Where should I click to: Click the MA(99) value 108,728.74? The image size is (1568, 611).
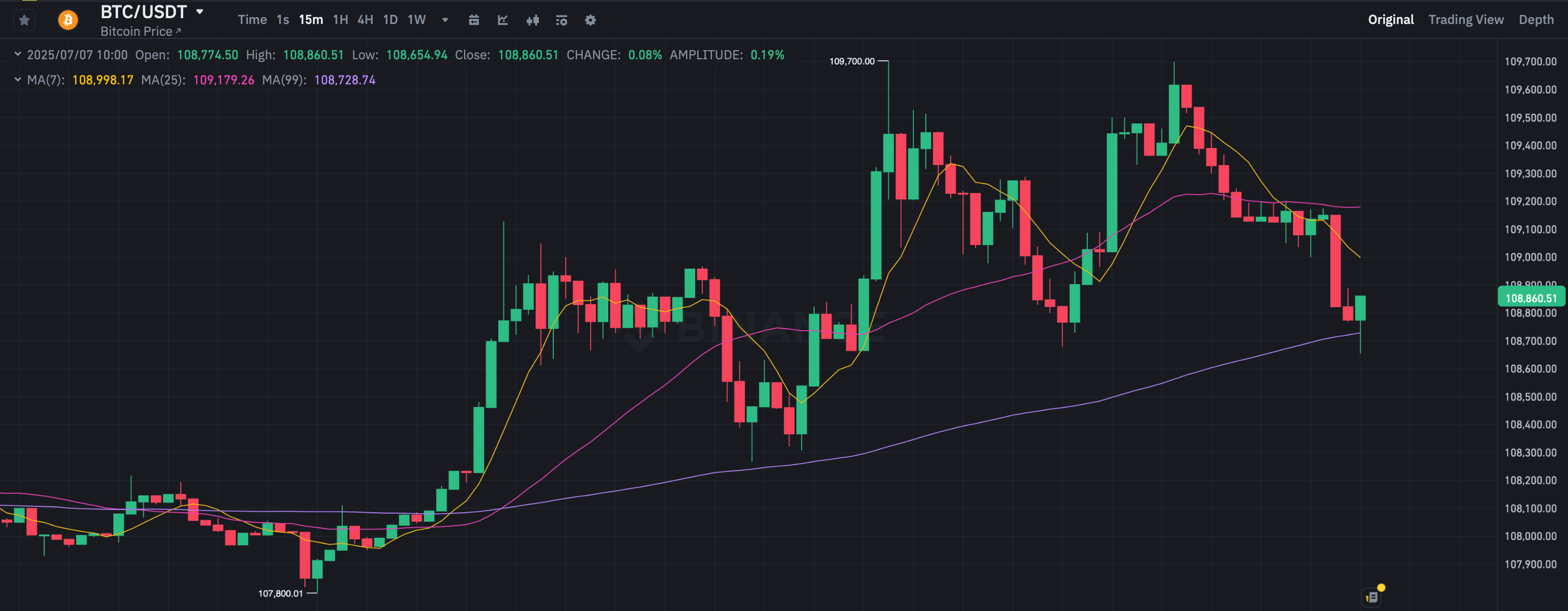pos(344,80)
